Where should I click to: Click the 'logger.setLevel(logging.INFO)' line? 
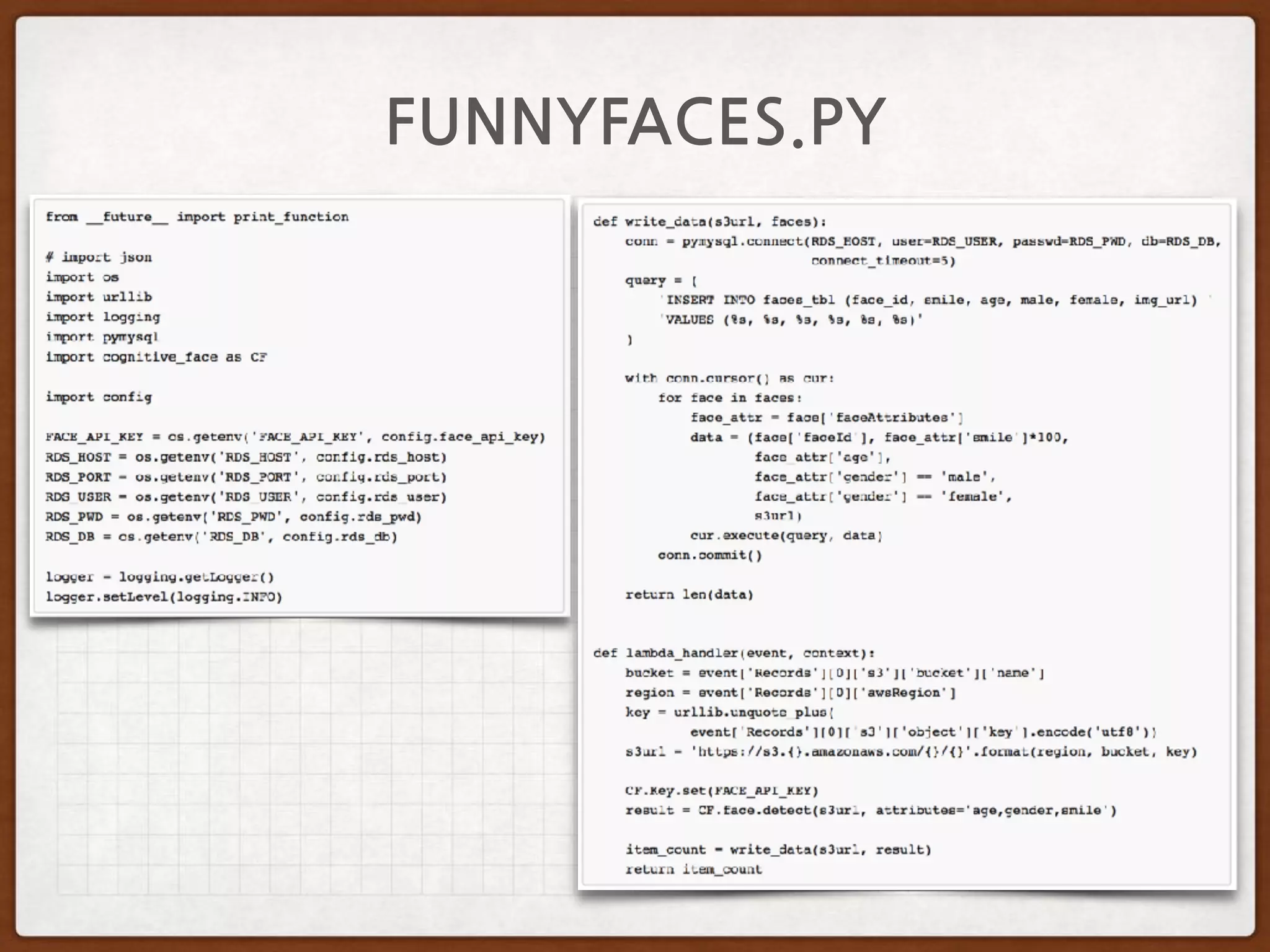pos(164,597)
